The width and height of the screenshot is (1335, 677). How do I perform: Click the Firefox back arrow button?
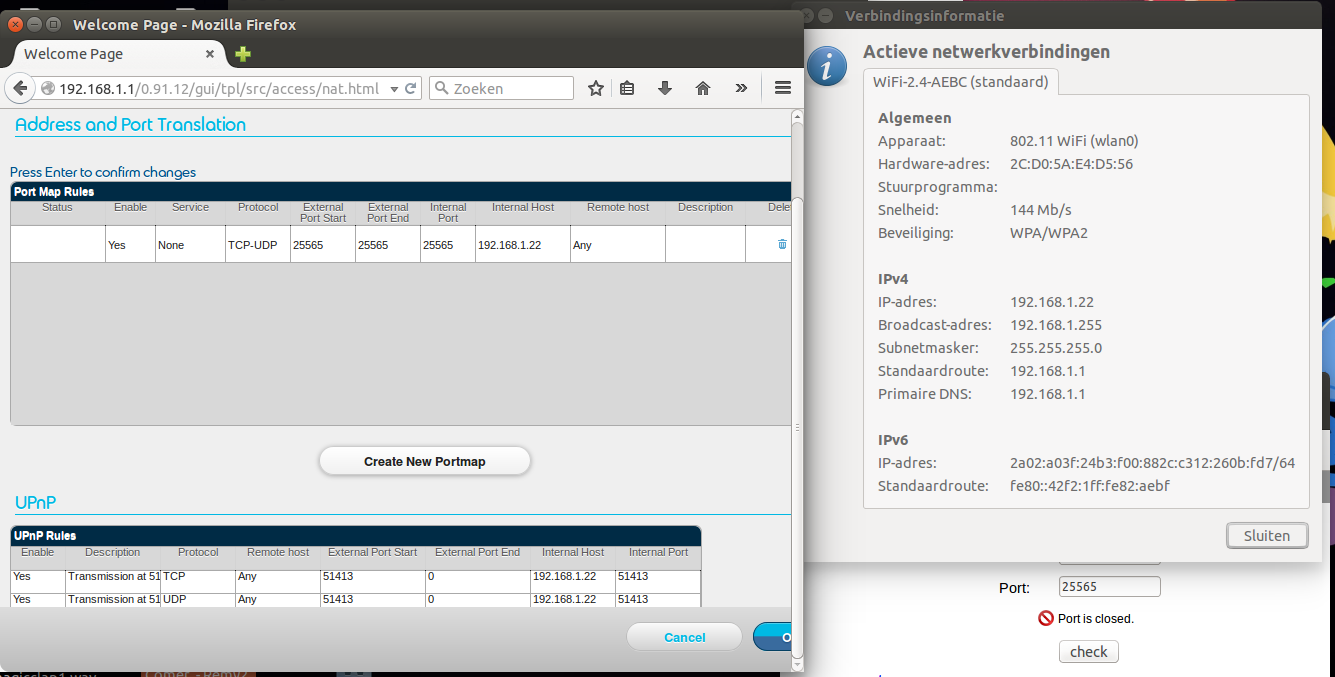[20, 88]
